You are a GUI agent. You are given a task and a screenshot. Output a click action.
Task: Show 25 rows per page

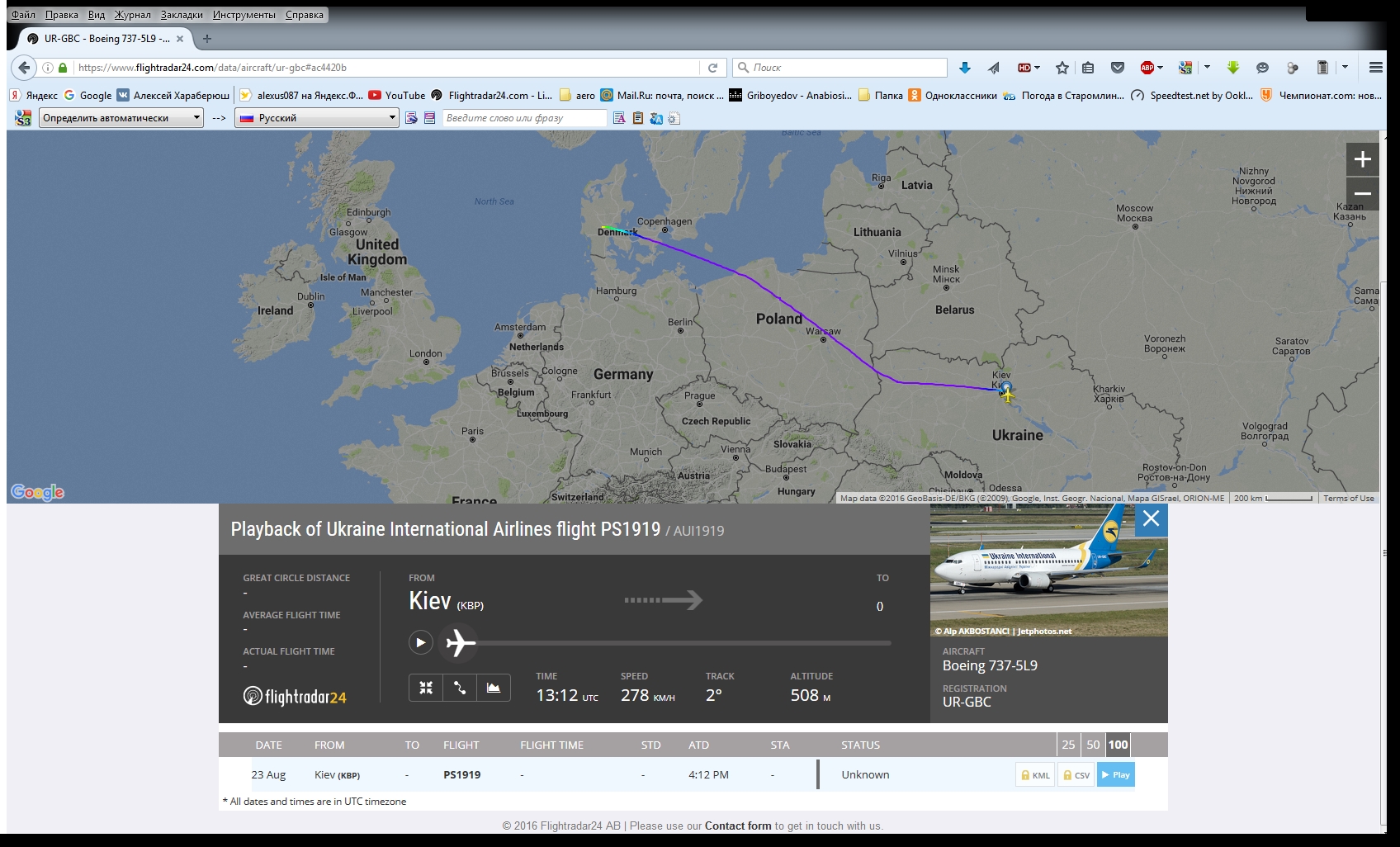tap(1068, 745)
